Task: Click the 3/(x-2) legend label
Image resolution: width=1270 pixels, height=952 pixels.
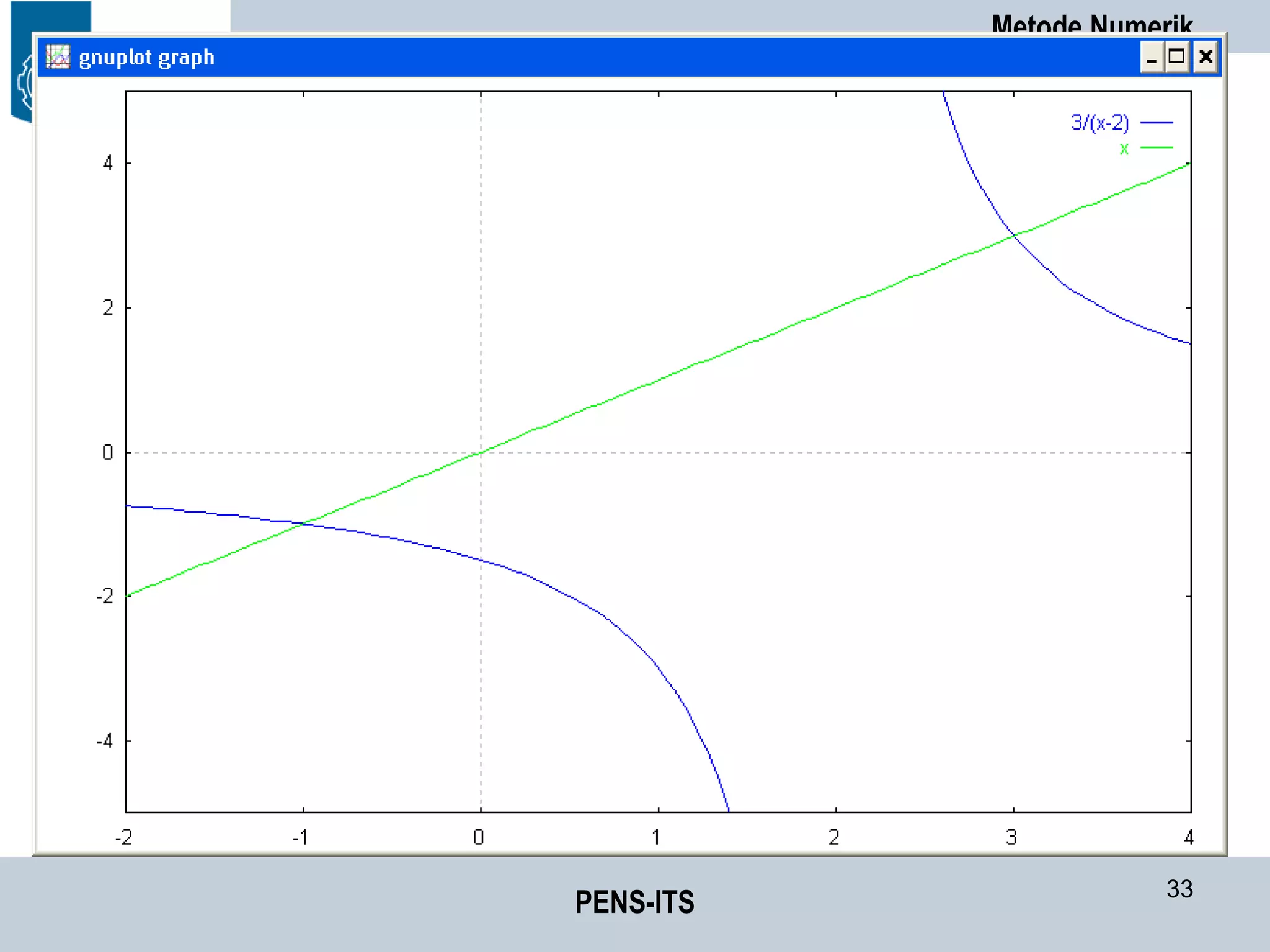Action: pos(1099,123)
